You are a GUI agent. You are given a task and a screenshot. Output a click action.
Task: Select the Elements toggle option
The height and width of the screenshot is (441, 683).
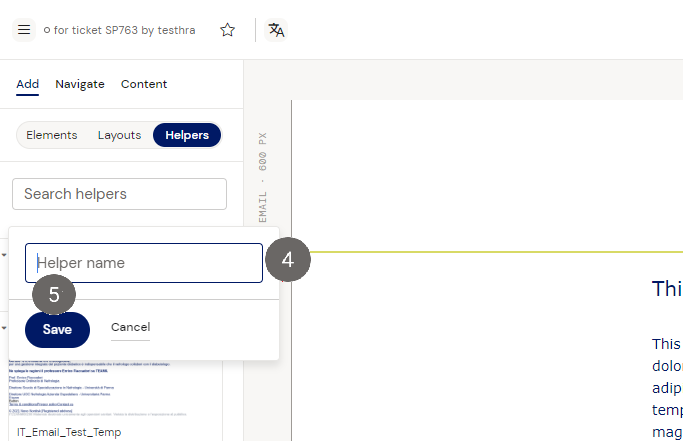coord(52,135)
